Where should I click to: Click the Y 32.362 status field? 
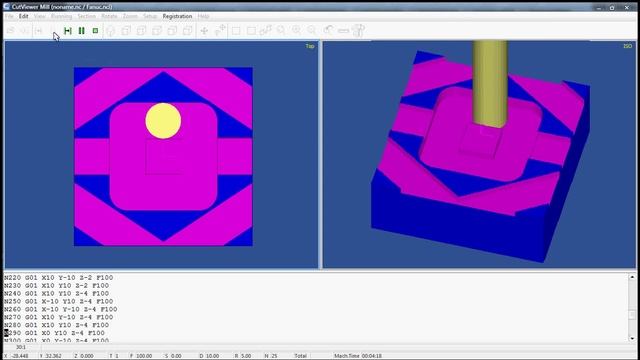pos(51,356)
